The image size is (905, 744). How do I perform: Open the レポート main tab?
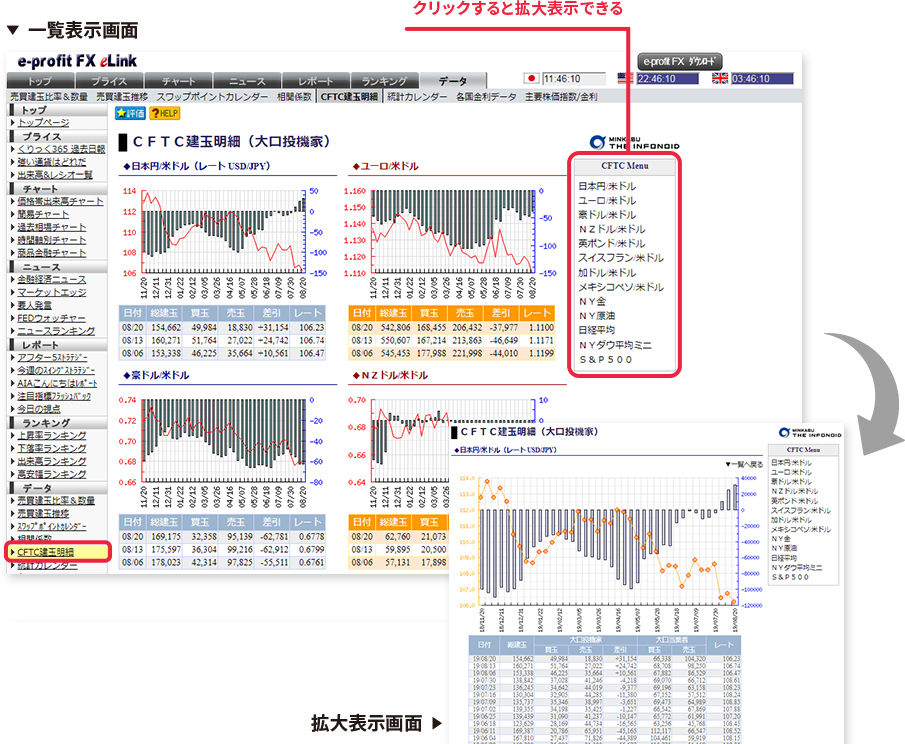tap(315, 81)
